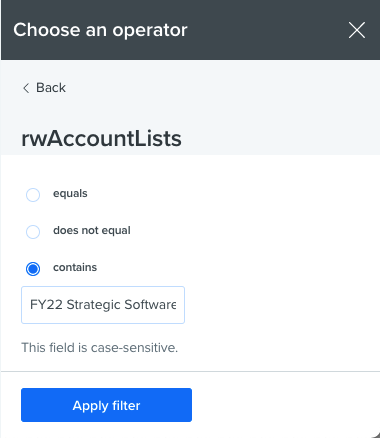Click blank footer area right of Apply filter

click(283, 405)
